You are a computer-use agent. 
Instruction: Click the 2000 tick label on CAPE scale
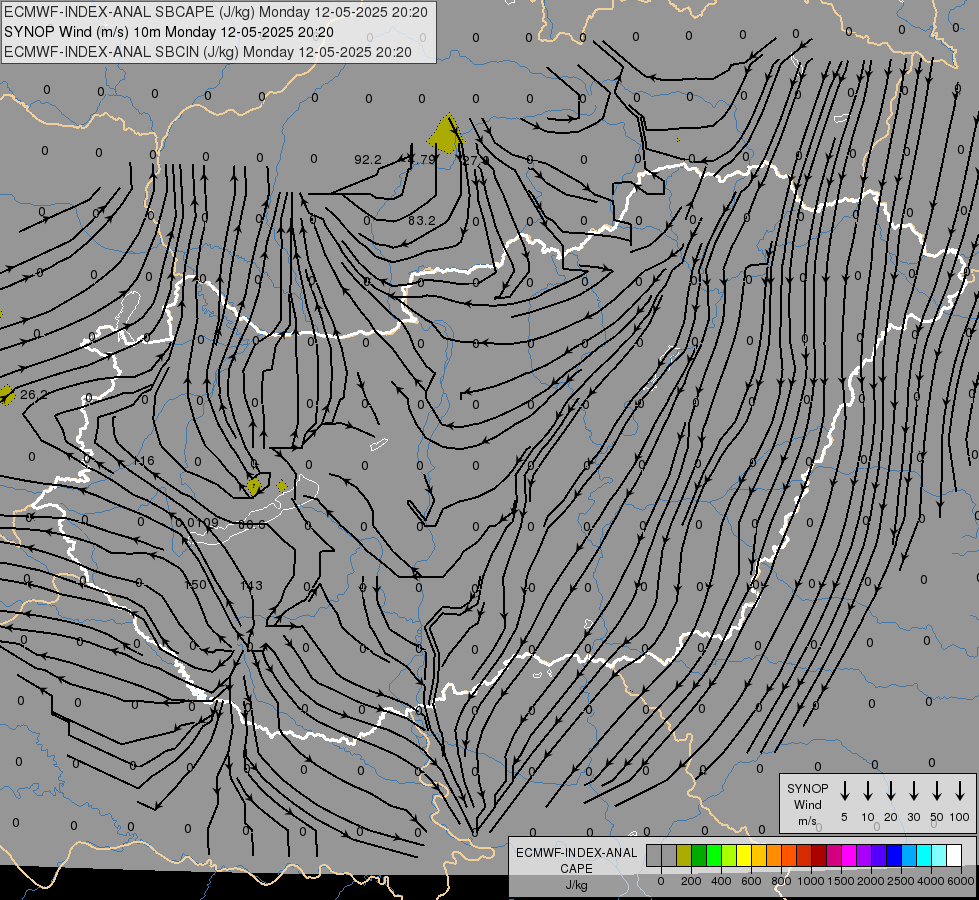[871, 881]
